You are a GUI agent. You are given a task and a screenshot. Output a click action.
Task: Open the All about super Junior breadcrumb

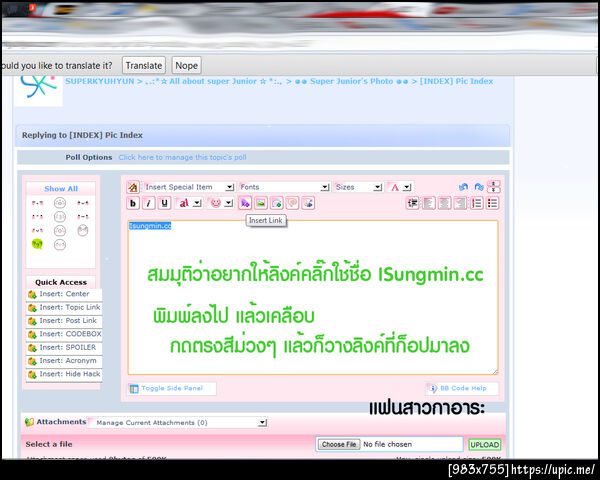[x=213, y=81]
